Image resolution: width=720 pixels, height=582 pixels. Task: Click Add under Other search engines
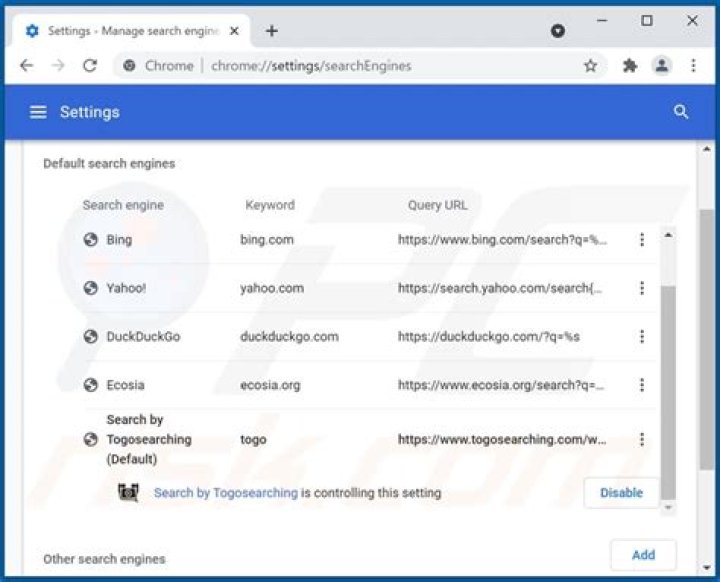click(x=643, y=555)
